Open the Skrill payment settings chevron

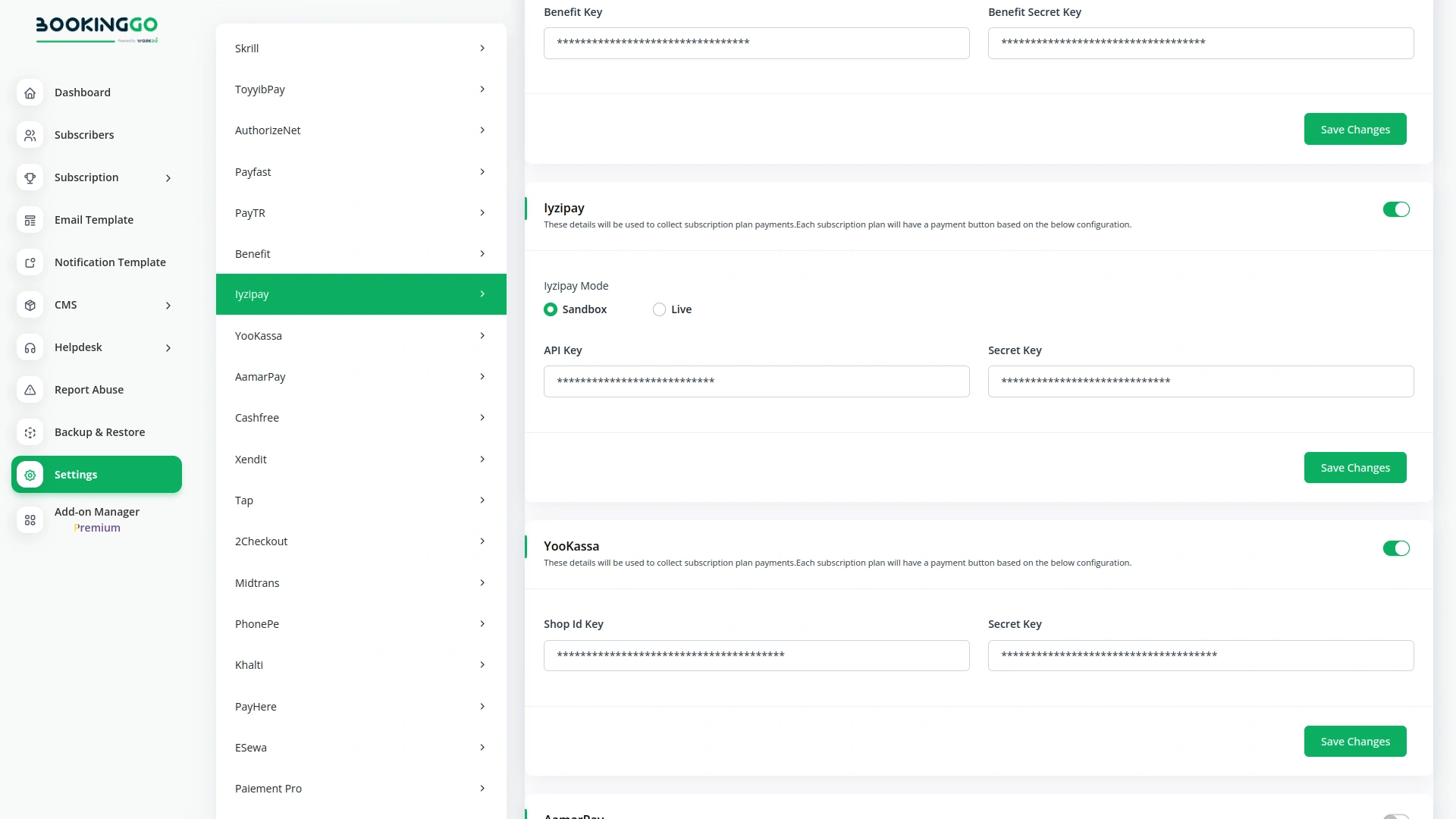[x=482, y=48]
